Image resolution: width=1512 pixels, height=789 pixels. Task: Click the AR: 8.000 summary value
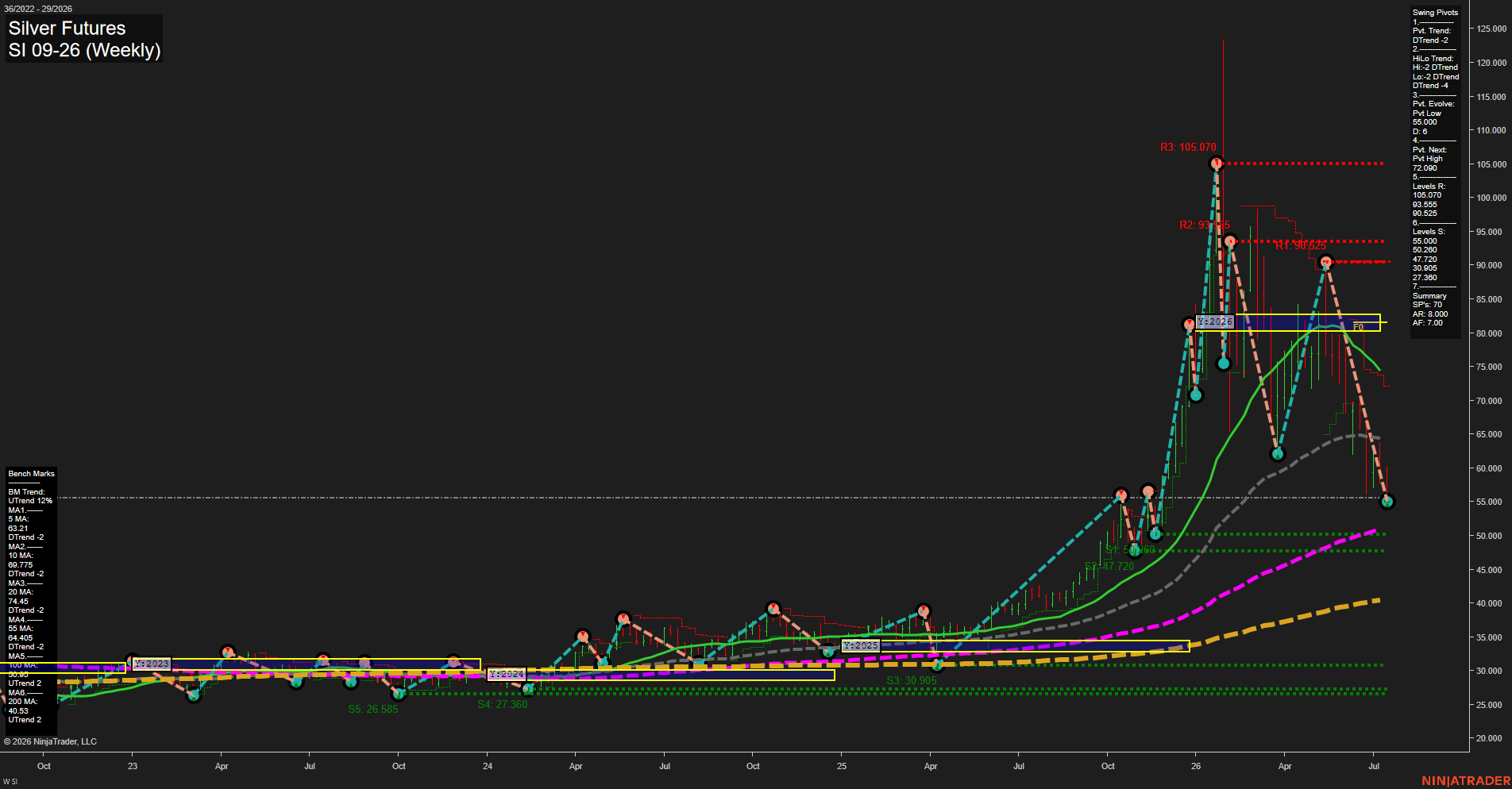pos(1430,314)
